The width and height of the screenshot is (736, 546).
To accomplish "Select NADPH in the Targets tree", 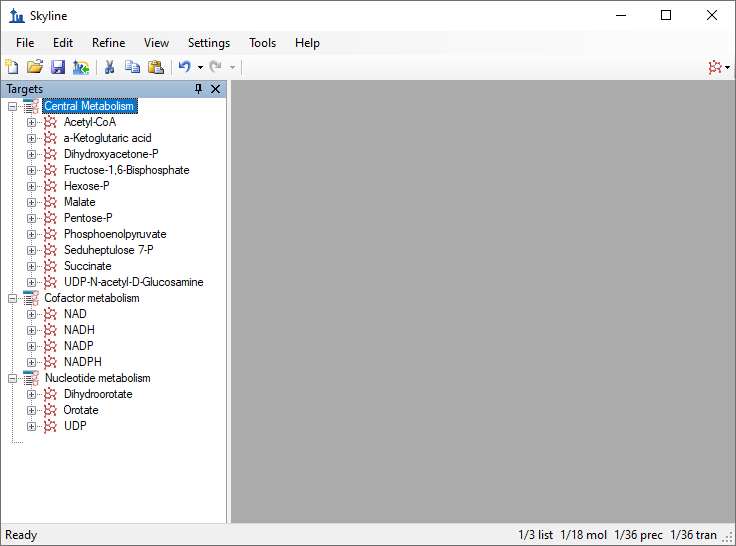I will pyautogui.click(x=83, y=362).
